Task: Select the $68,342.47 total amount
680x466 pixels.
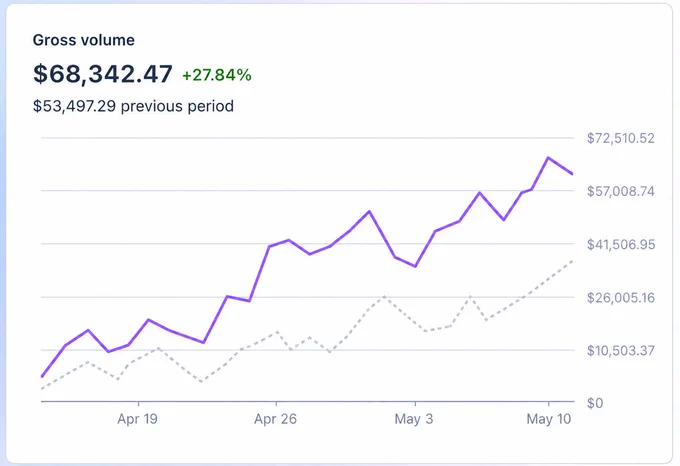Action: tap(103, 74)
